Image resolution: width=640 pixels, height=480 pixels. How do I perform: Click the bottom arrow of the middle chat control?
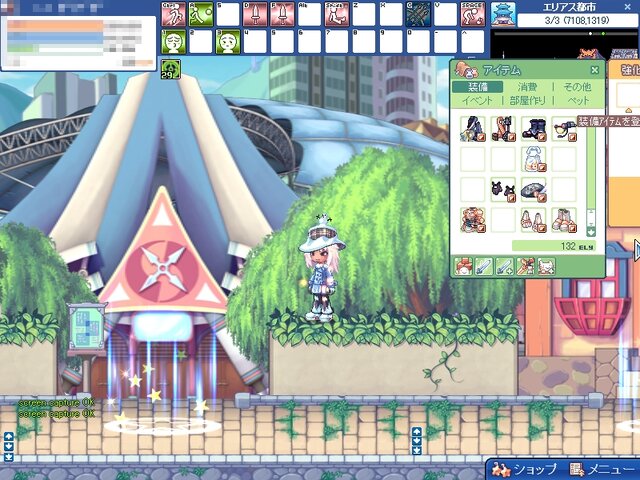click(x=416, y=451)
